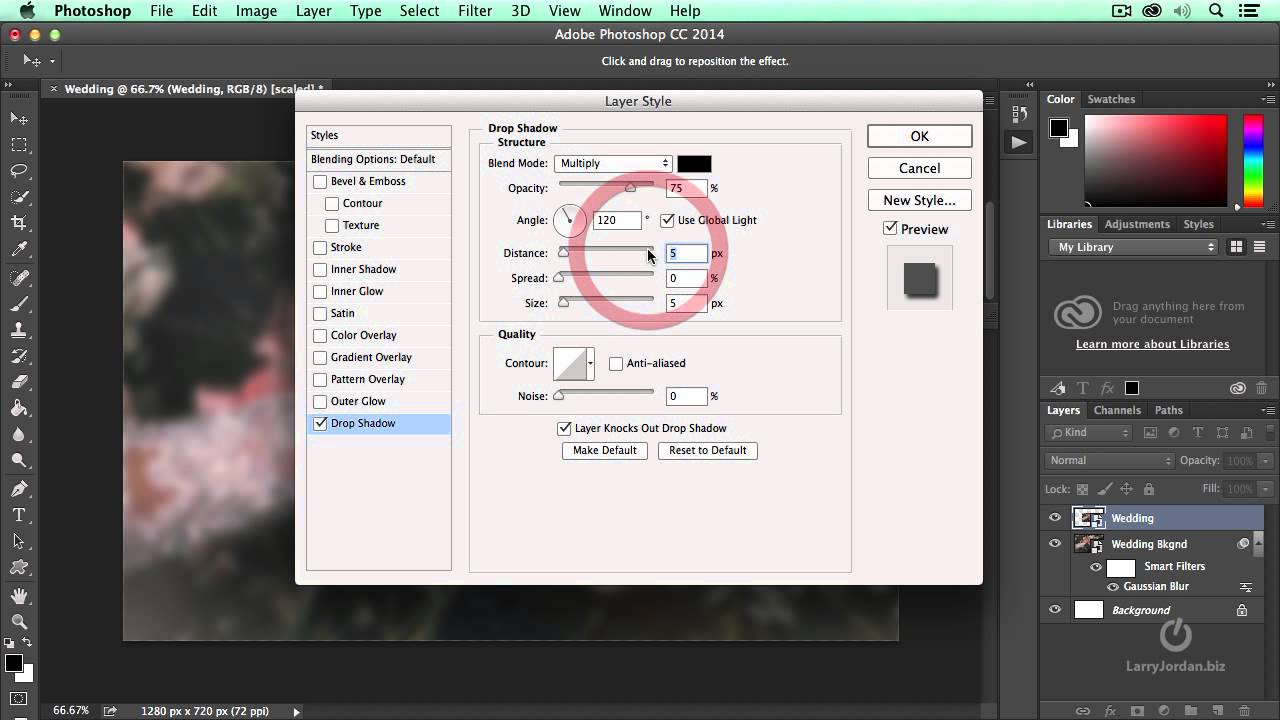
Task: Open the Contour picker dropdown arrow
Action: point(591,364)
